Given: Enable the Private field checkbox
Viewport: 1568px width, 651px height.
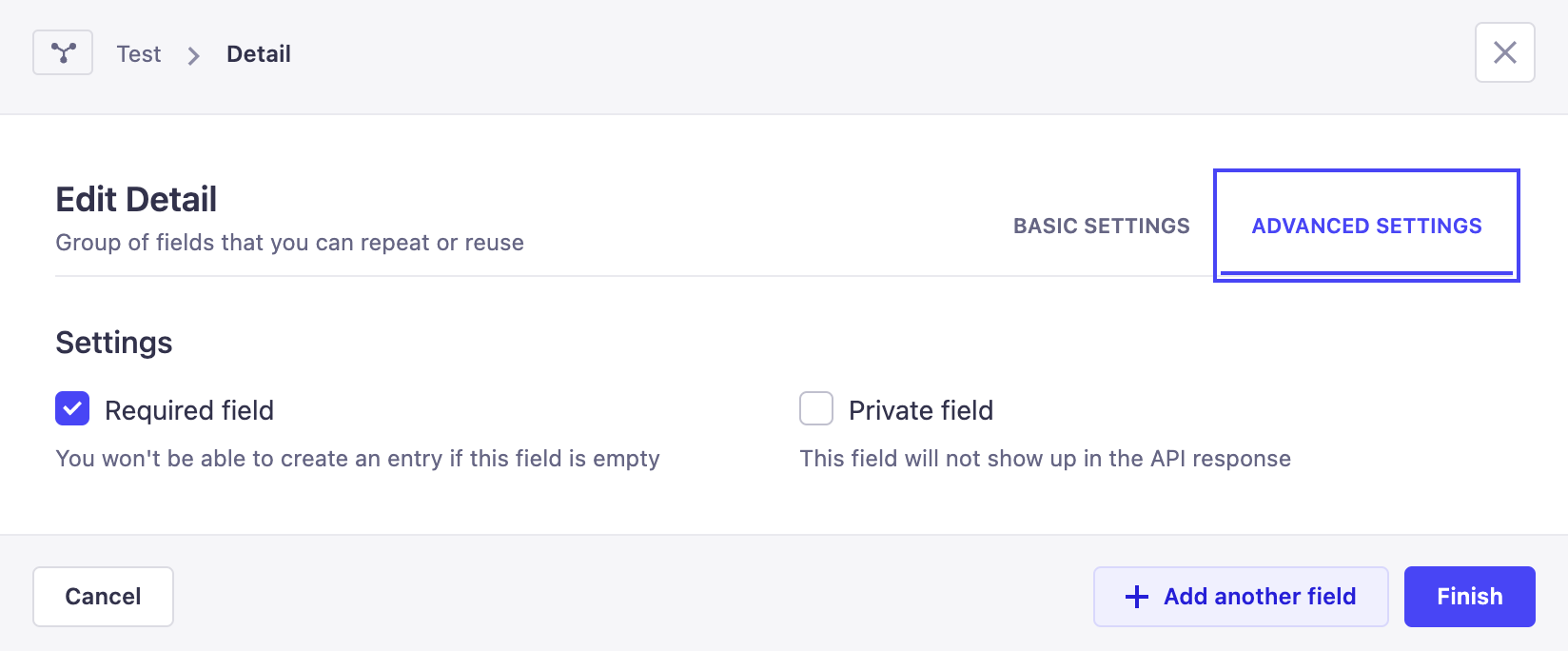Looking at the screenshot, I should [815, 409].
